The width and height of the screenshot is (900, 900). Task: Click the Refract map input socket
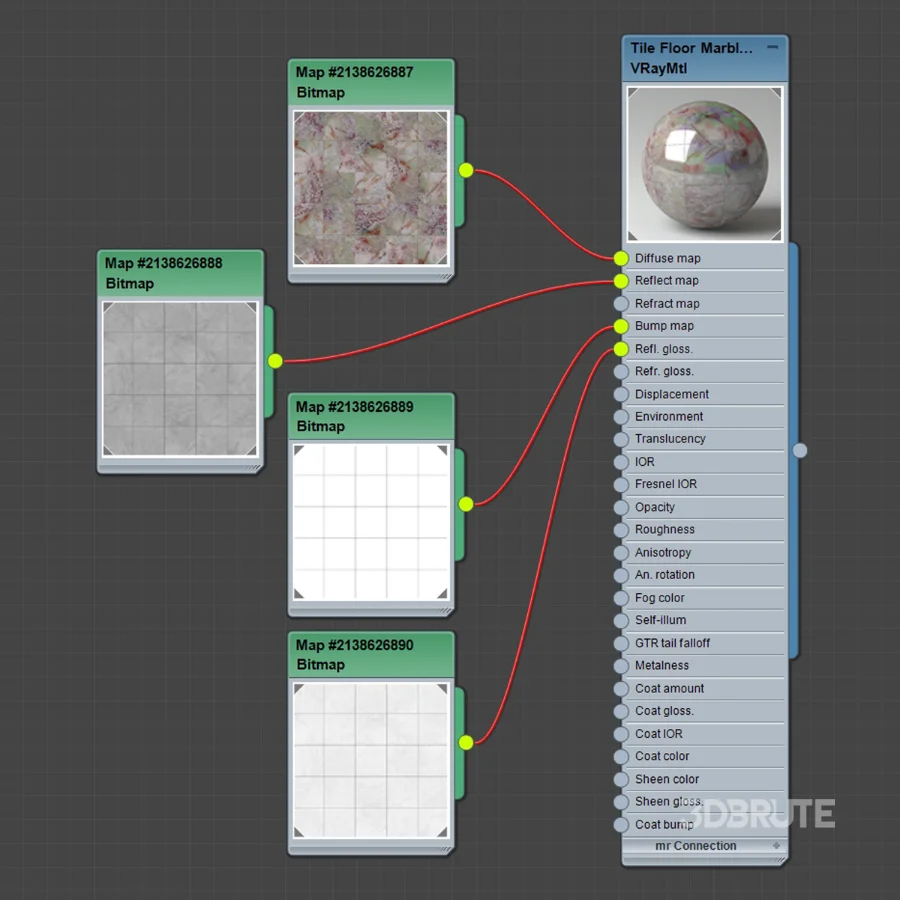click(x=620, y=304)
